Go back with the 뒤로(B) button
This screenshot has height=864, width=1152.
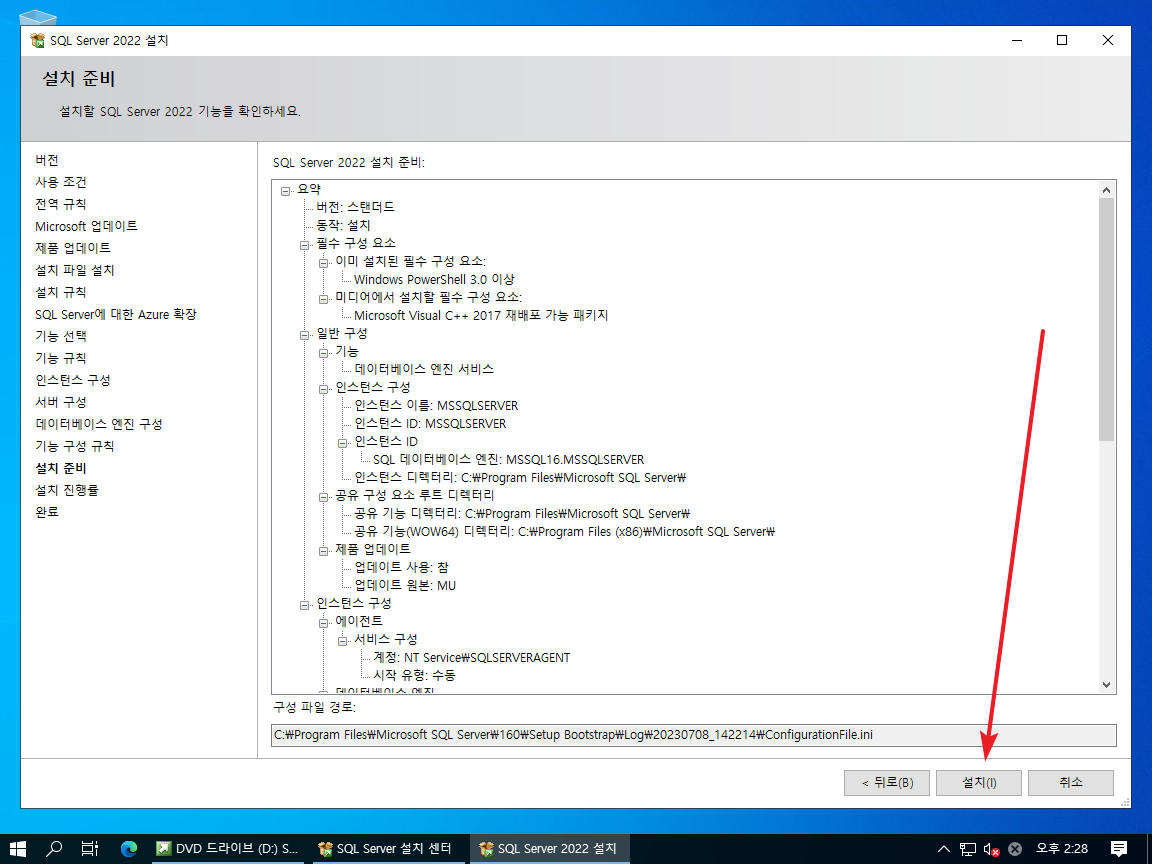tap(887, 782)
